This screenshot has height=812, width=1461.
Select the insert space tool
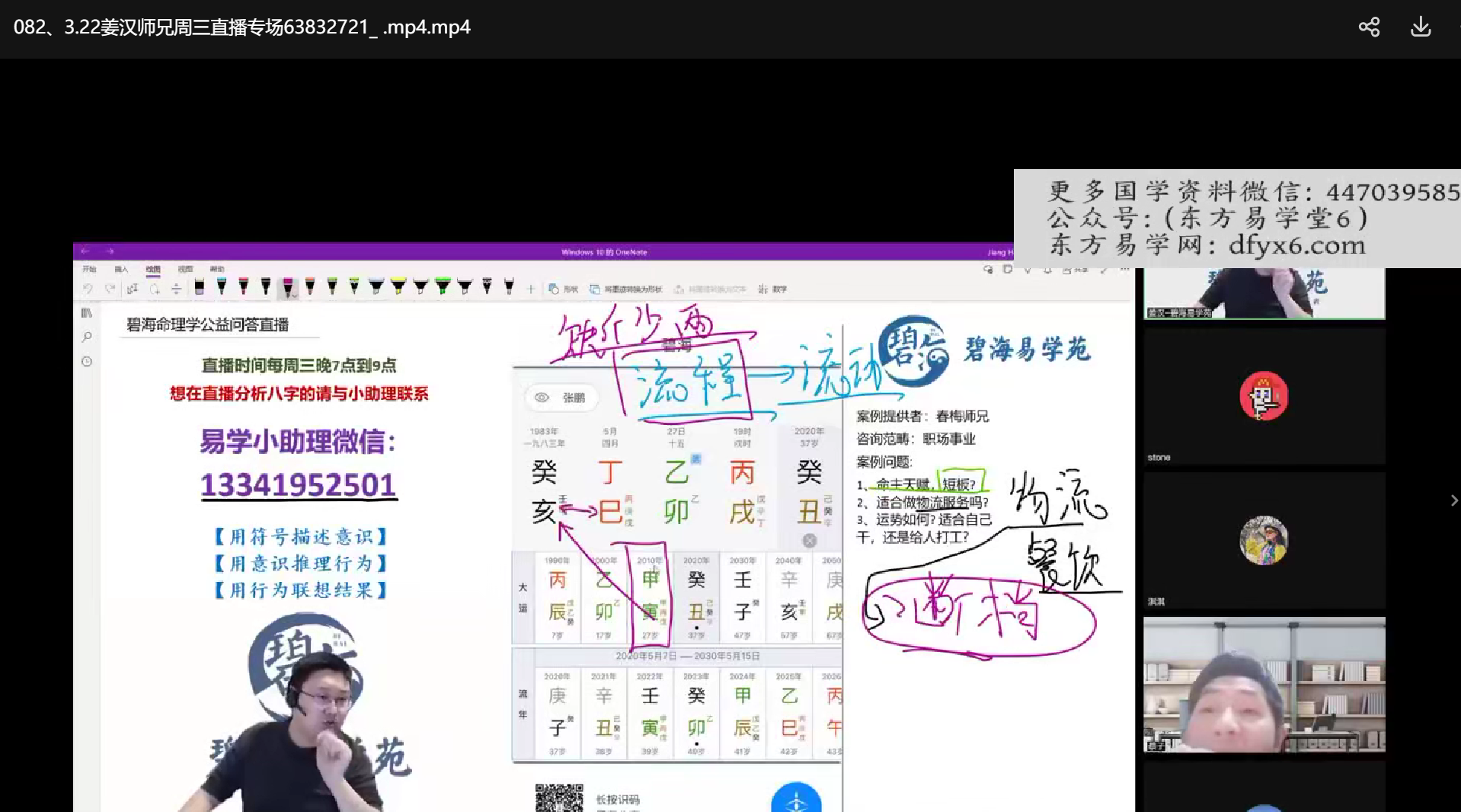[x=176, y=289]
